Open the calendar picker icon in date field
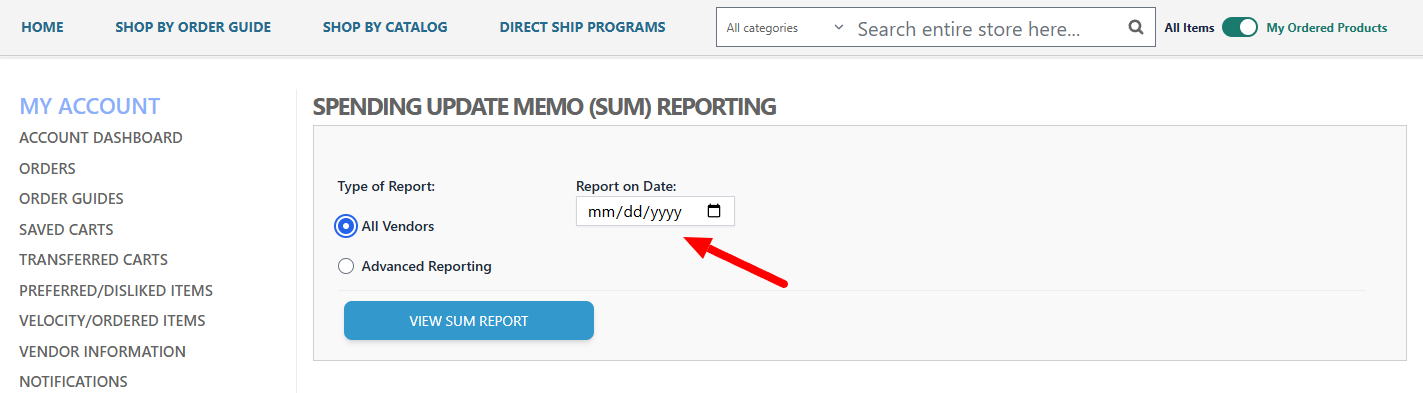 714,212
